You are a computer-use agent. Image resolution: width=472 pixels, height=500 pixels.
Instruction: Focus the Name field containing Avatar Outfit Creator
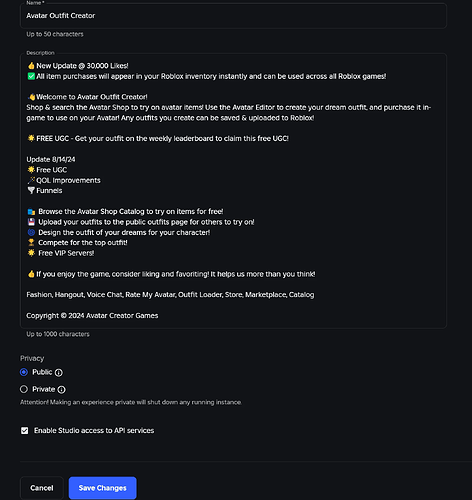tap(233, 16)
